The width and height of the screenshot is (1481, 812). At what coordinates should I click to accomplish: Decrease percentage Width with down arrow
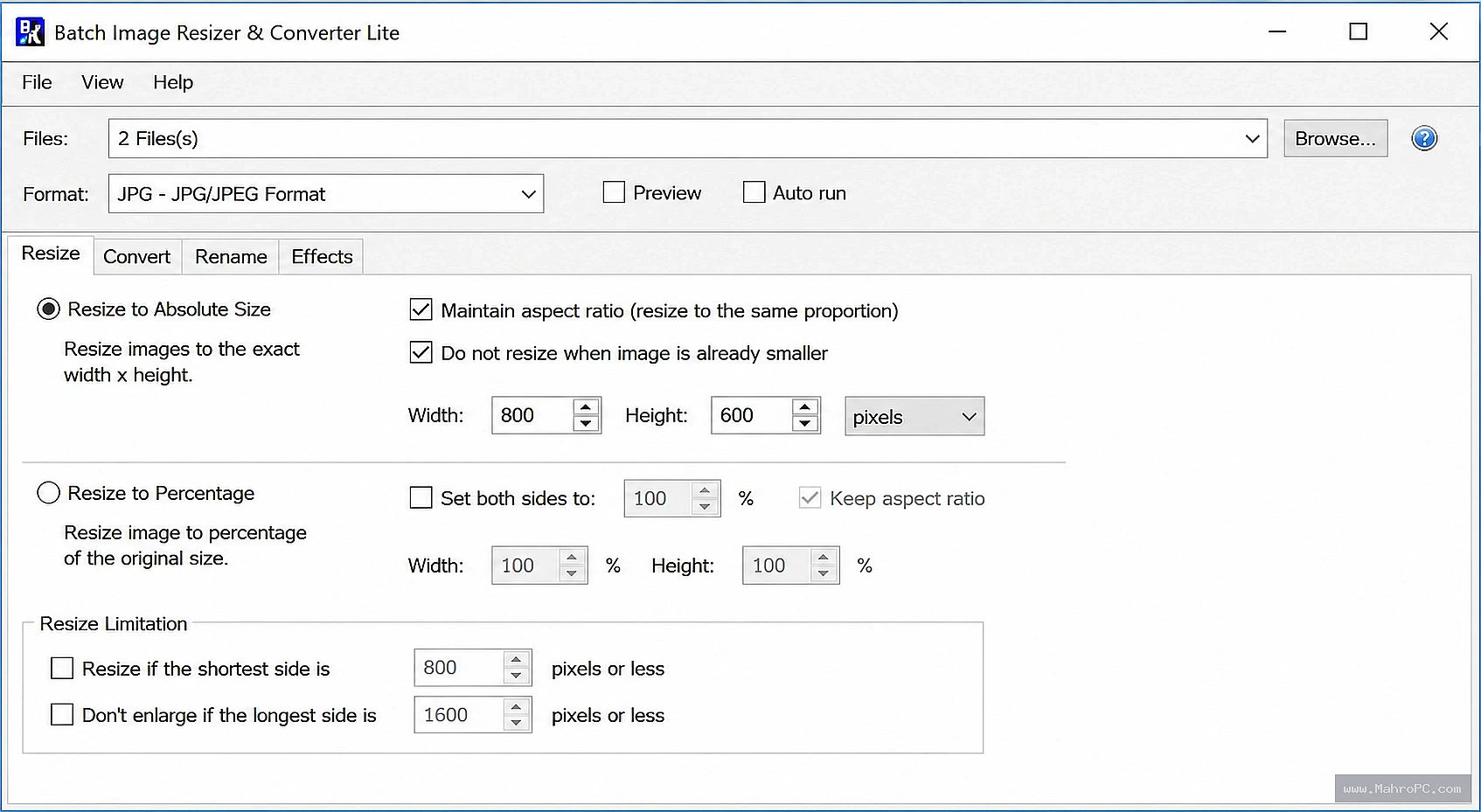point(572,574)
